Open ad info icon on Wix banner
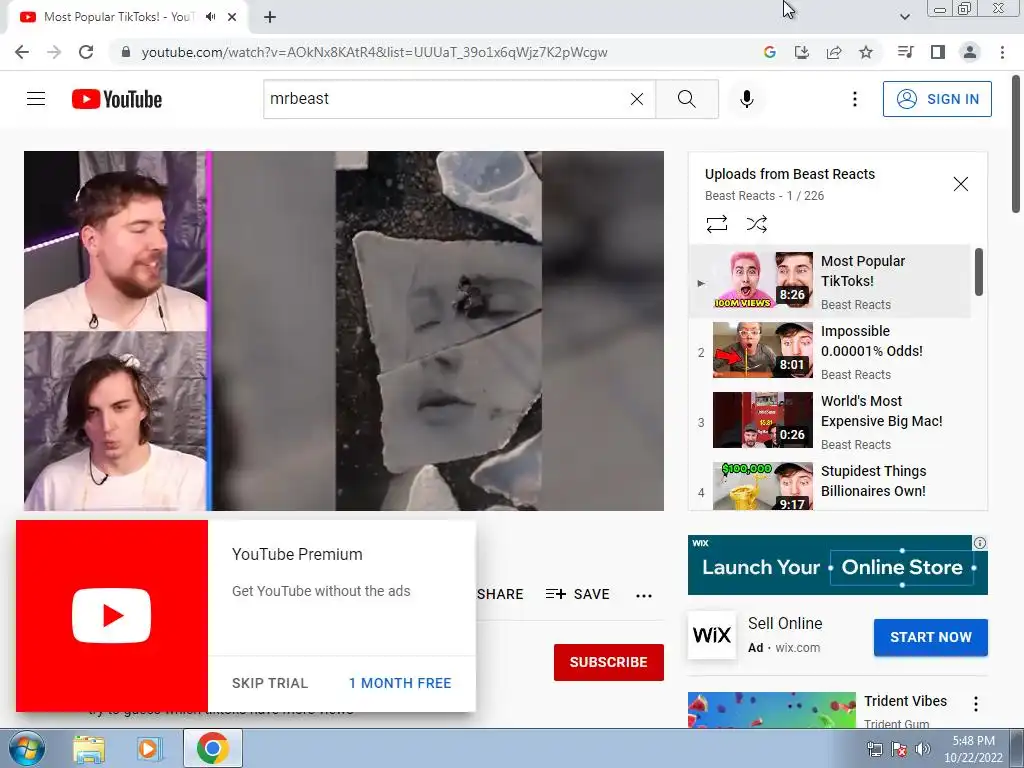This screenshot has height=768, width=1024. click(x=980, y=543)
